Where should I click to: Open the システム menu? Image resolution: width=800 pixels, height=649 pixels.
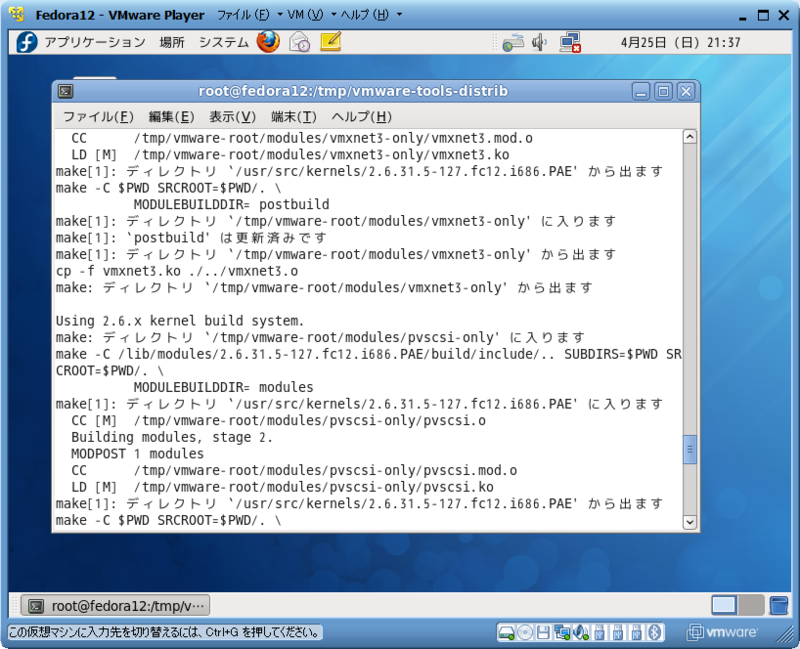point(223,42)
